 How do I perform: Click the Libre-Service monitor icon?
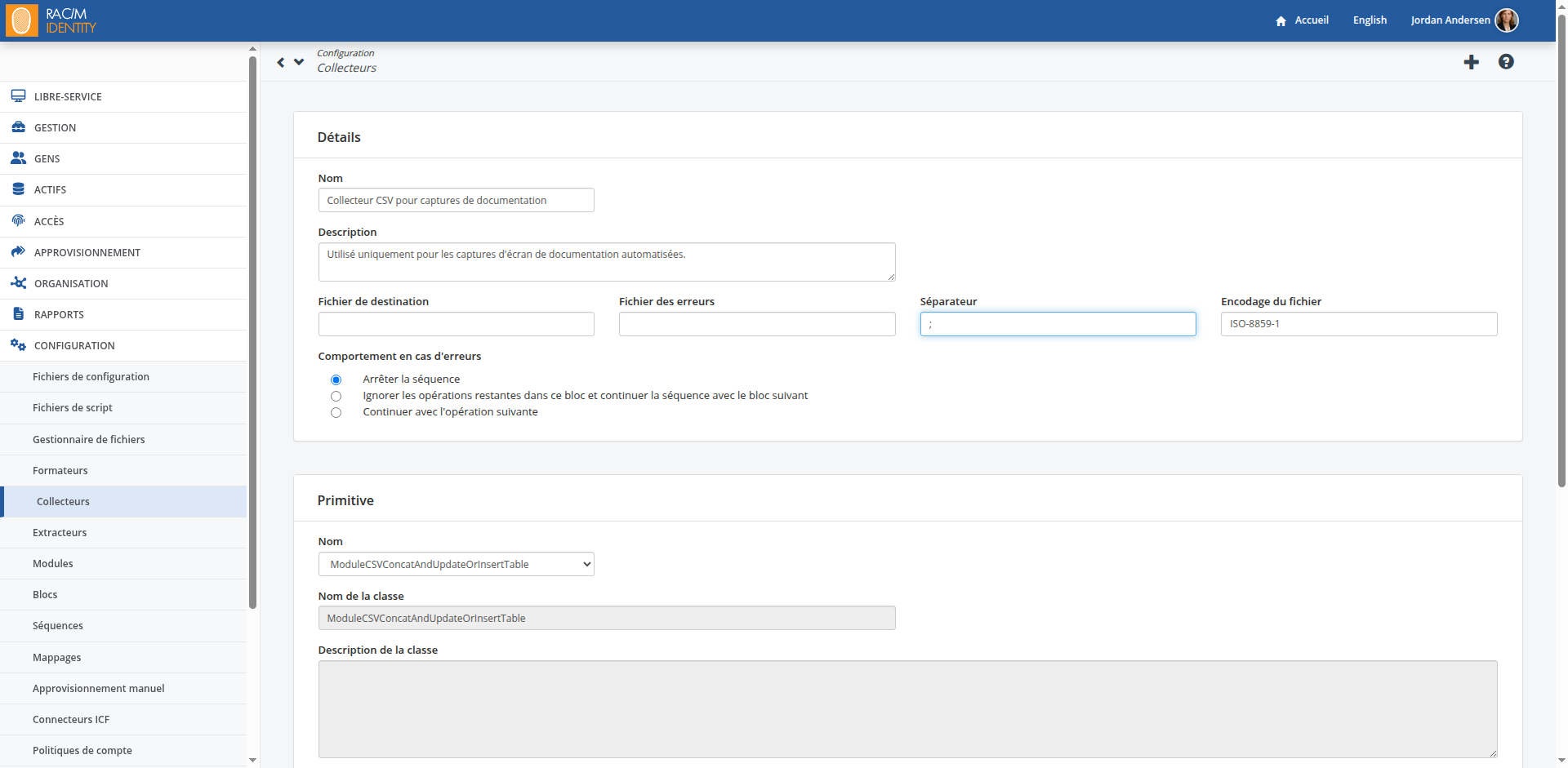click(18, 96)
